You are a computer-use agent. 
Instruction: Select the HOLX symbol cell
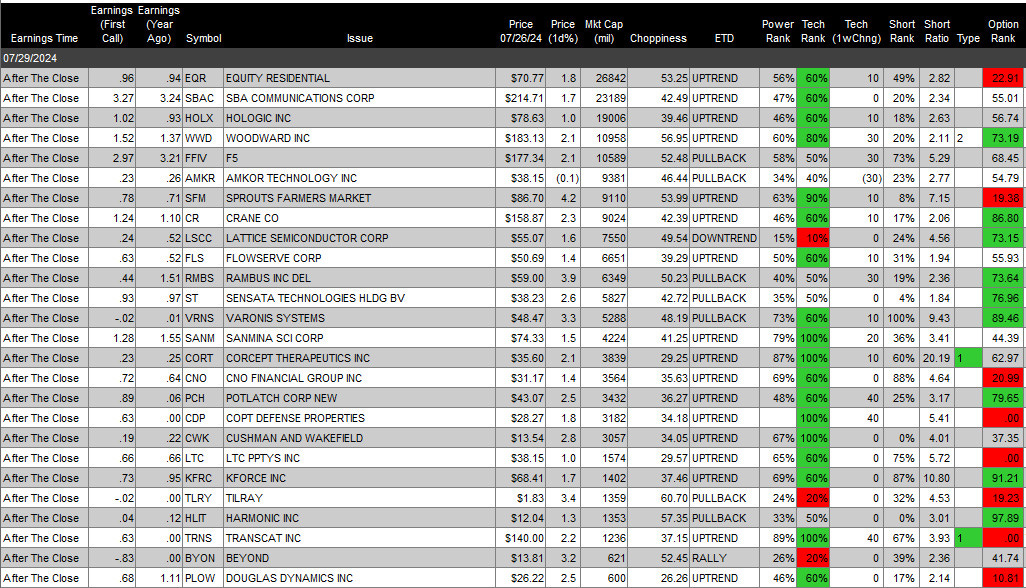point(203,118)
